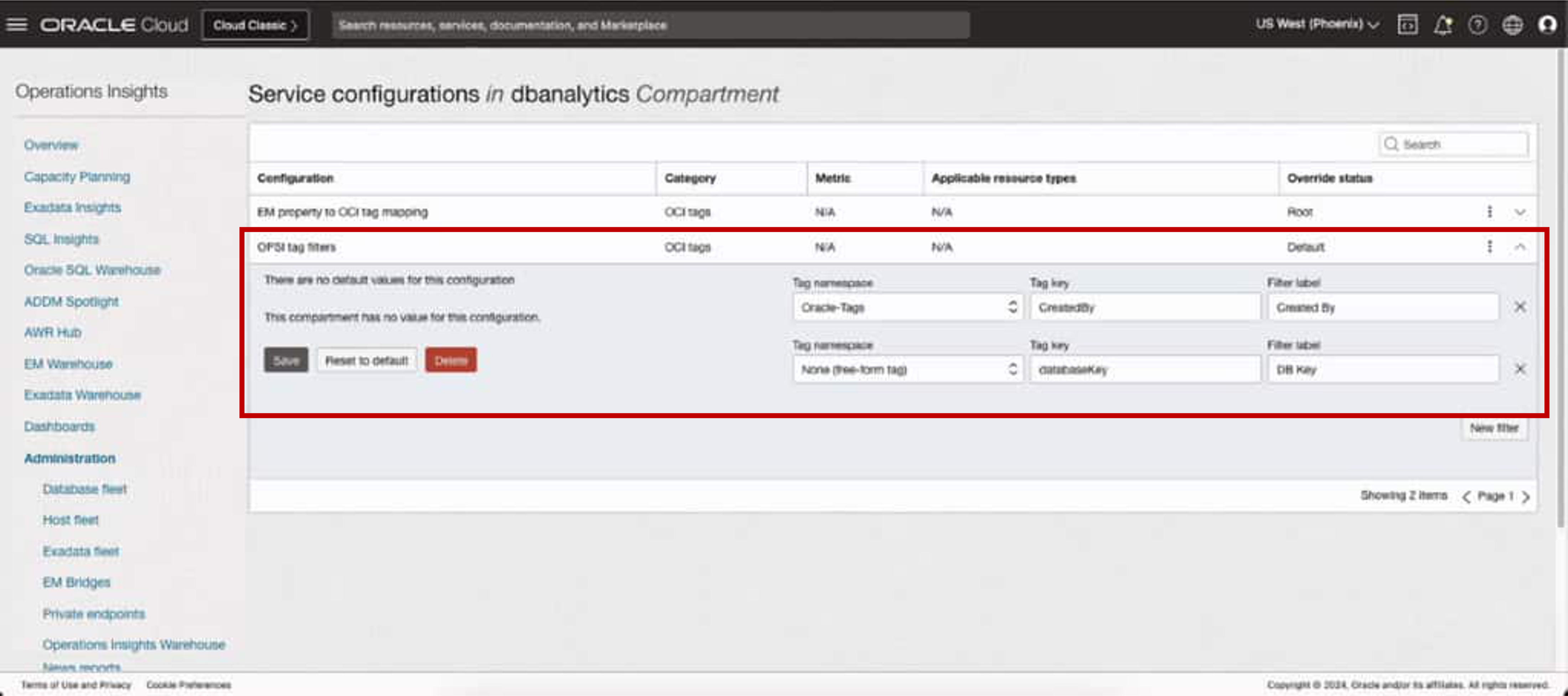Open Exadata Warehouse in the sidebar

82,395
